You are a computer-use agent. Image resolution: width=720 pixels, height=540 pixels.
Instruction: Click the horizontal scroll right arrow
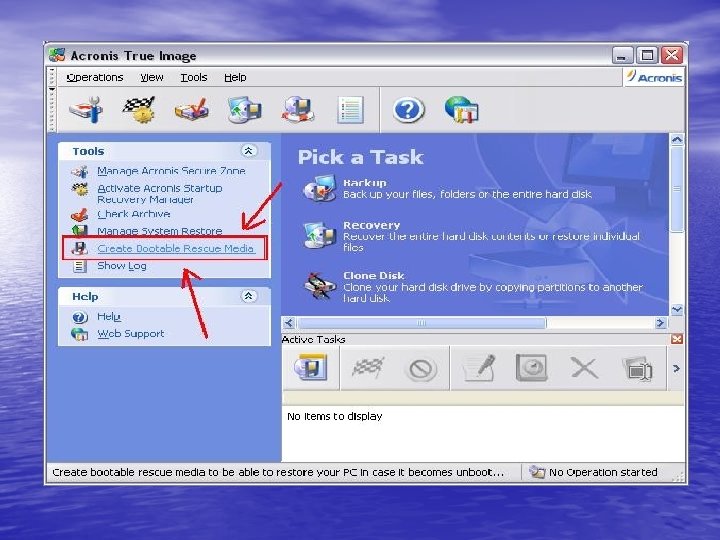[660, 323]
